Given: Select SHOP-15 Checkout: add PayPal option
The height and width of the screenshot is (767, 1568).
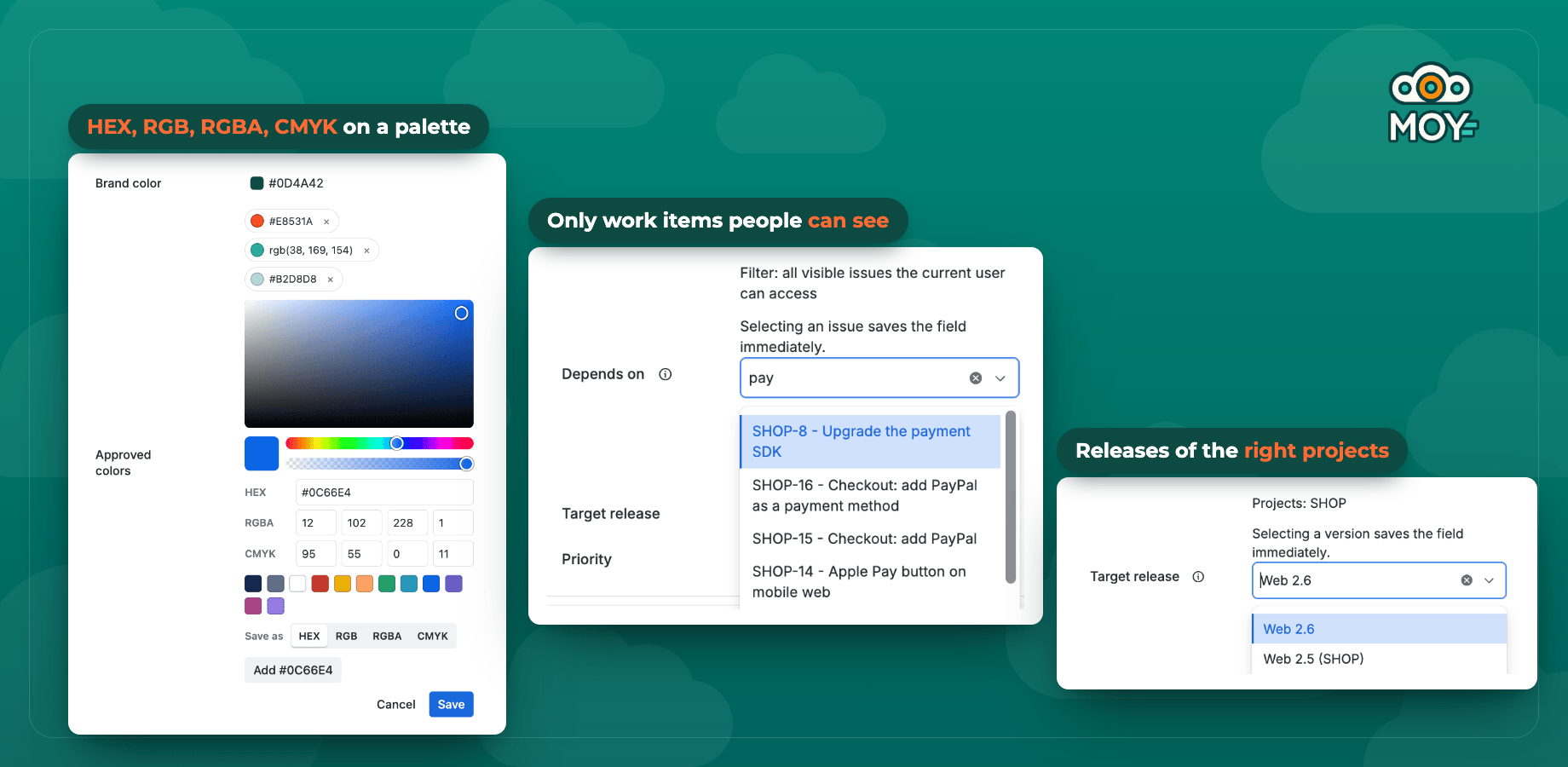Looking at the screenshot, I should point(870,539).
